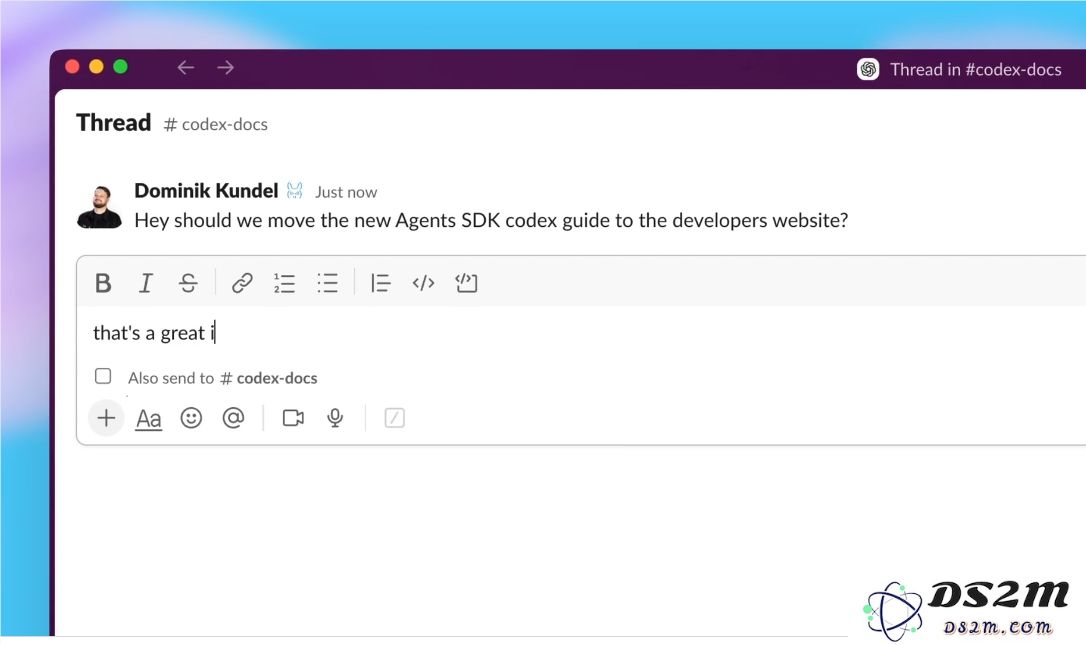
Task: Mention someone with the @ button
Action: 233,418
